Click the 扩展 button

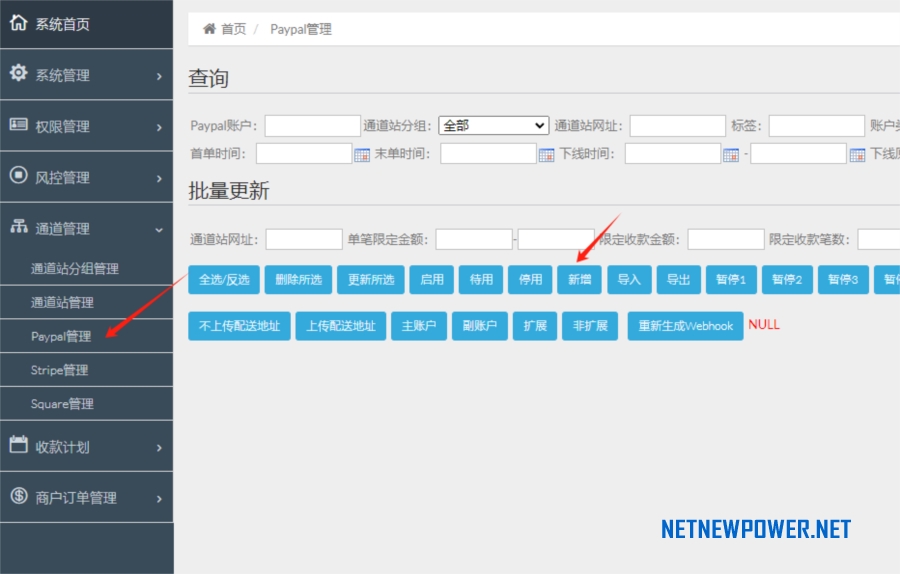[535, 326]
